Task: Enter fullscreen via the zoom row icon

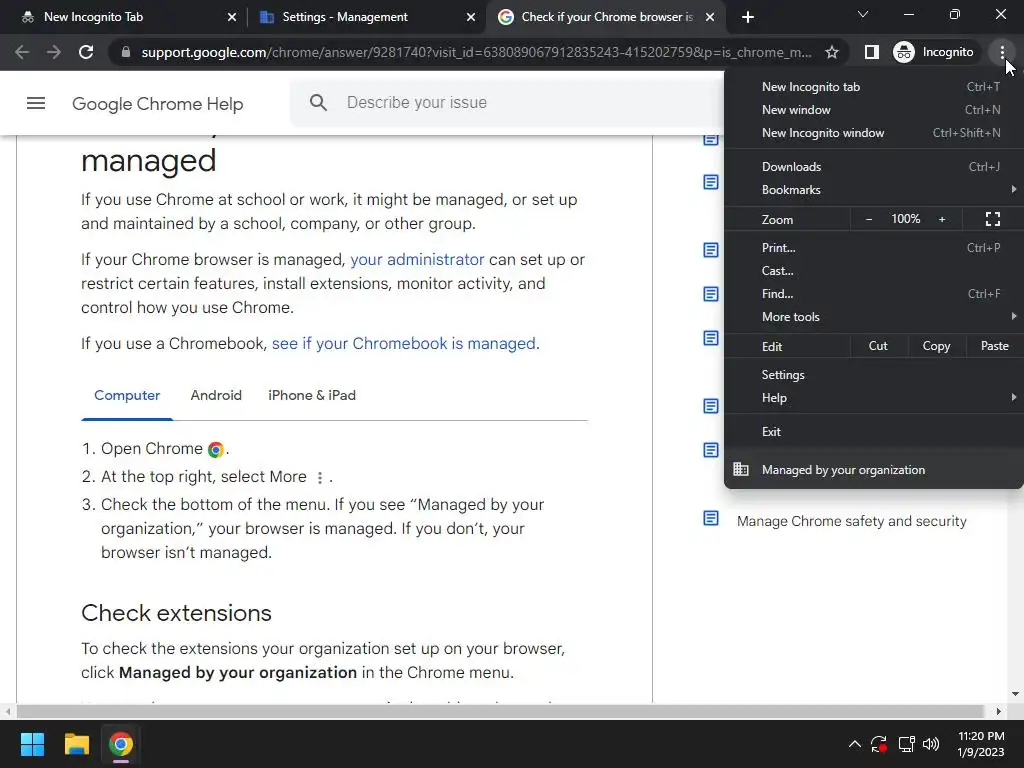Action: coord(993,219)
